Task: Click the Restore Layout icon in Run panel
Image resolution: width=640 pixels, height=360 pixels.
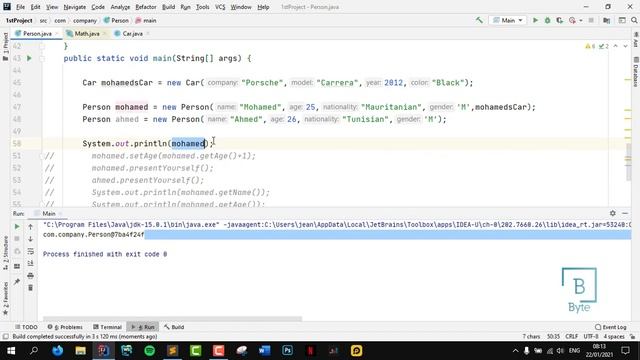Action: pyautogui.click(x=17, y=266)
